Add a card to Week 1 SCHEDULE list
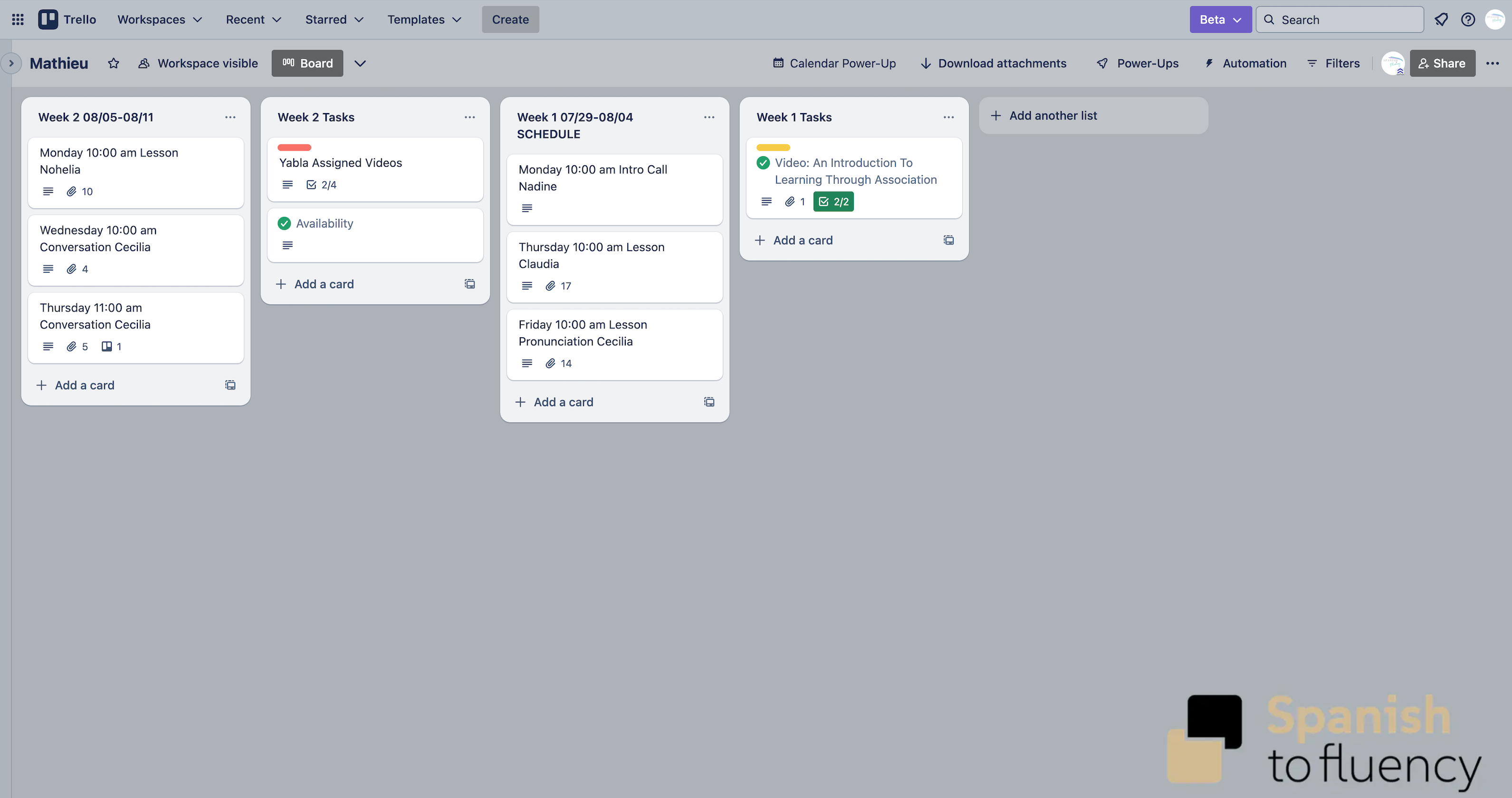Image resolution: width=1512 pixels, height=798 pixels. (554, 402)
